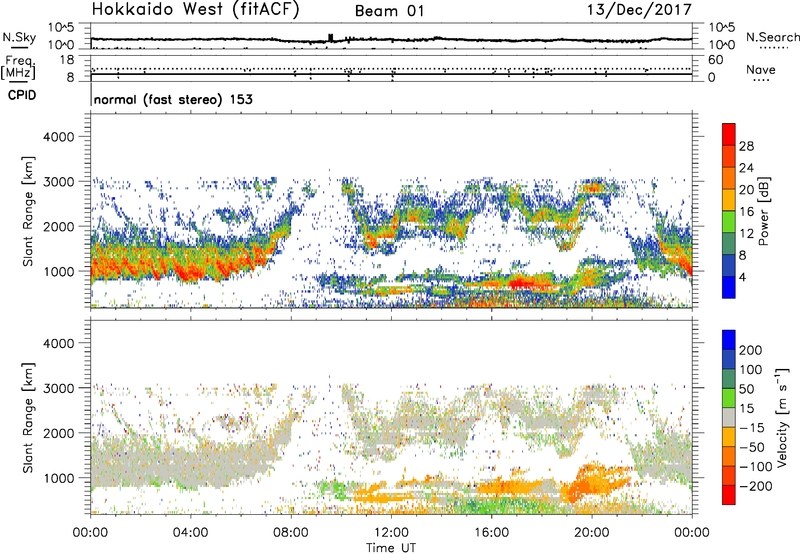The width and height of the screenshot is (800, 554).
Task: Click the power colorbar value '4'
Action: tap(742, 277)
